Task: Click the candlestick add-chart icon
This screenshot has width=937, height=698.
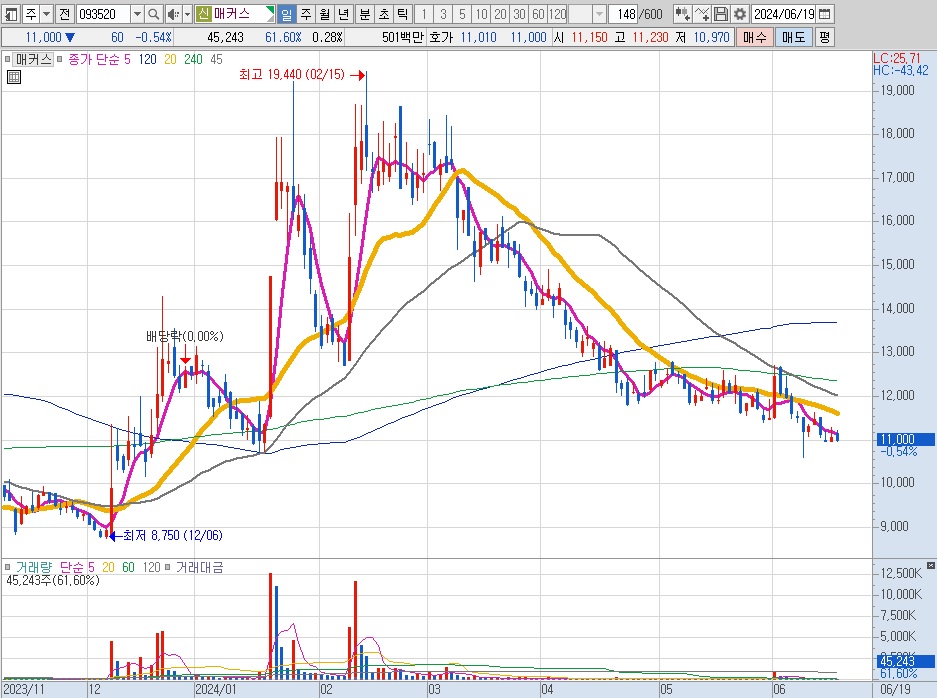Action: 682,14
